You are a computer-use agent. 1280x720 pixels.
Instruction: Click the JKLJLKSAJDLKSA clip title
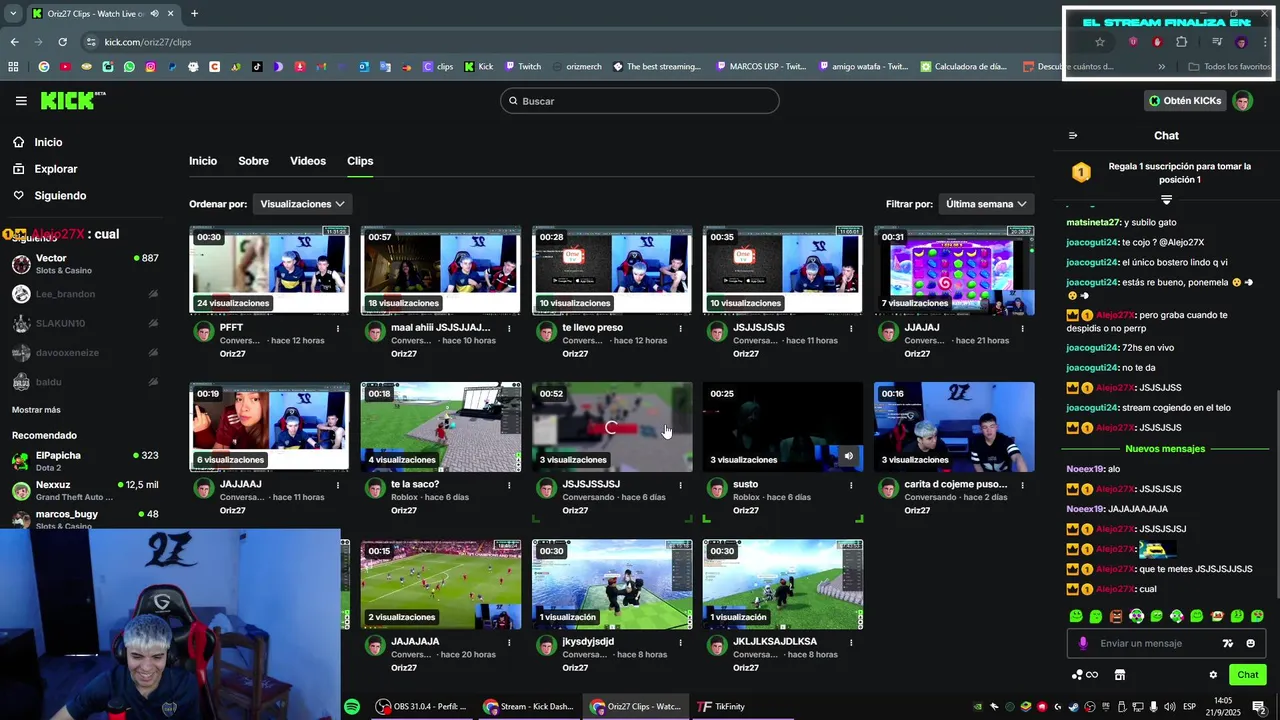point(775,642)
